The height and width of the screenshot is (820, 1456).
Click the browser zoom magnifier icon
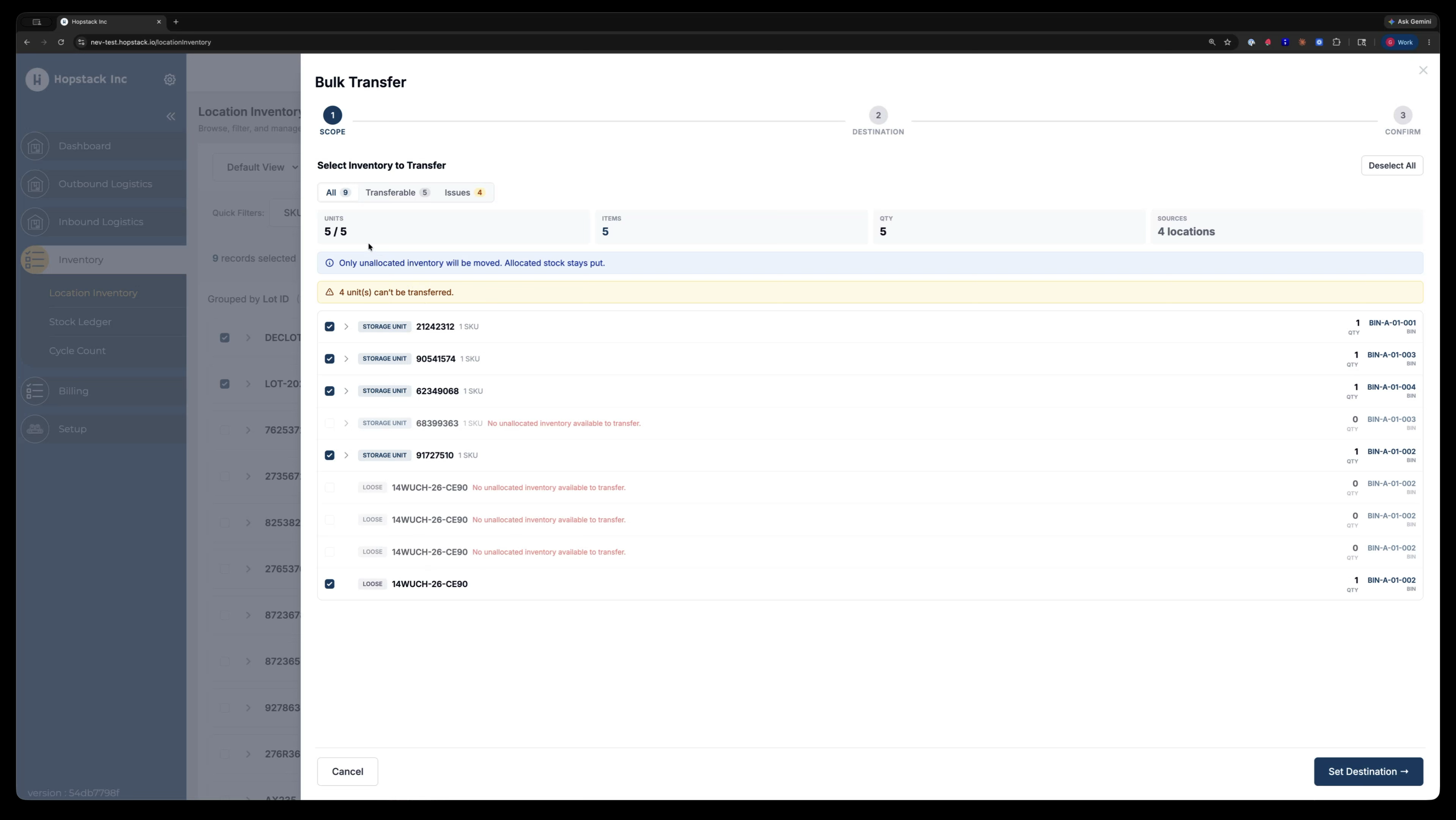[x=1212, y=43]
